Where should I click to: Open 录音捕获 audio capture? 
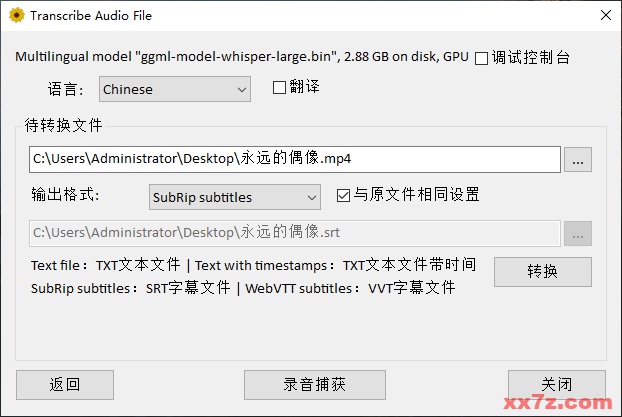point(314,385)
